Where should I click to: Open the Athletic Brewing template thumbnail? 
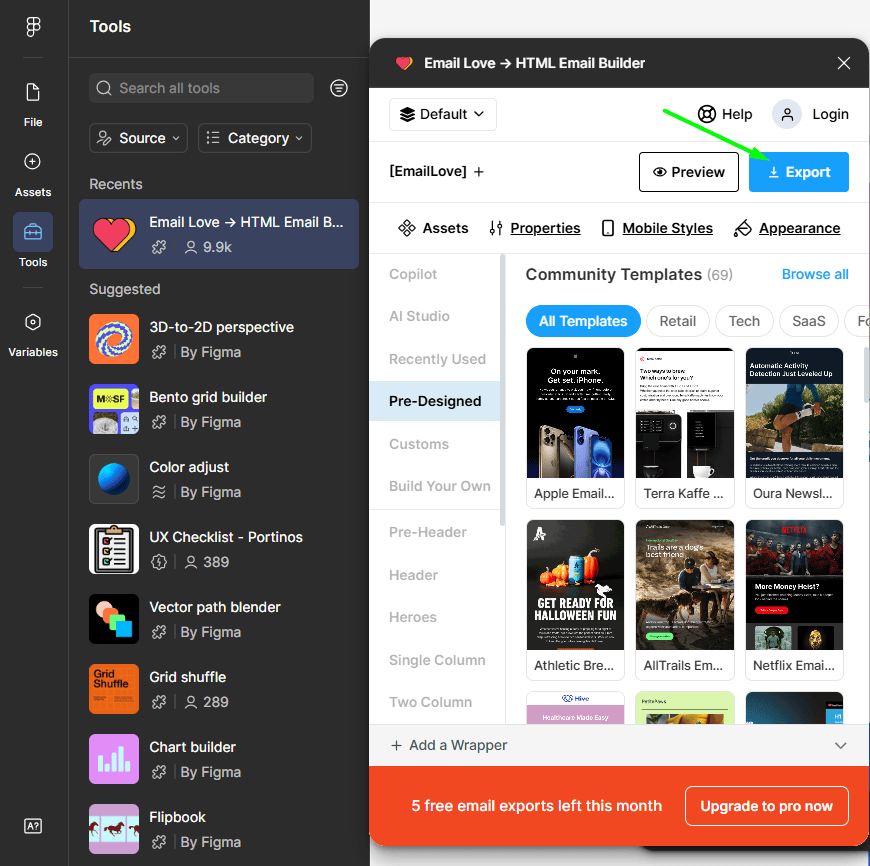click(575, 585)
